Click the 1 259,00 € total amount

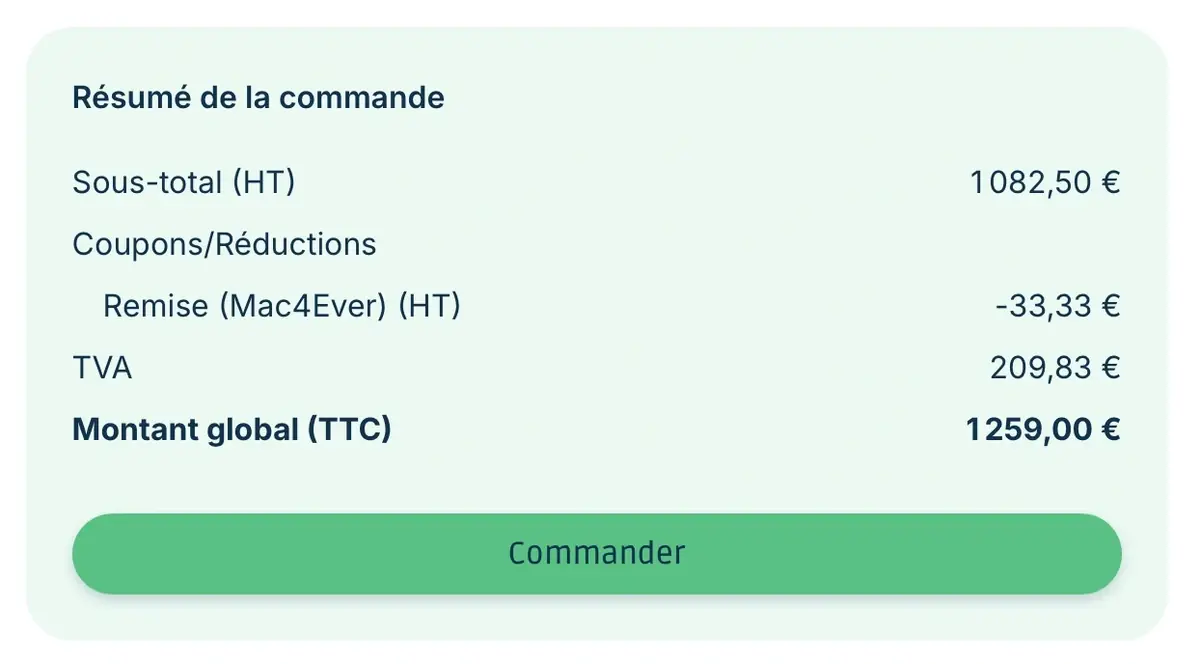coord(1042,430)
